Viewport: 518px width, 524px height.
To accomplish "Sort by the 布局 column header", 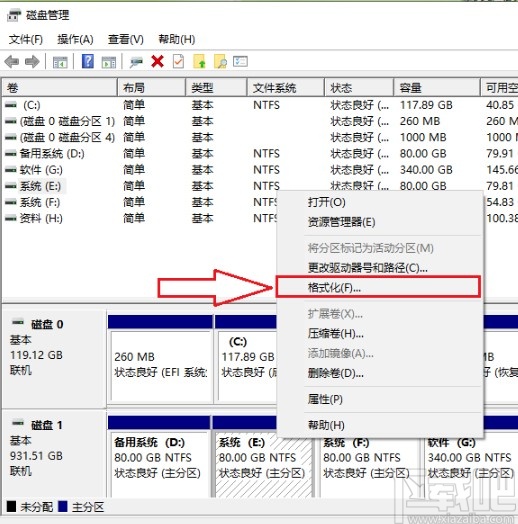I will tap(152, 88).
